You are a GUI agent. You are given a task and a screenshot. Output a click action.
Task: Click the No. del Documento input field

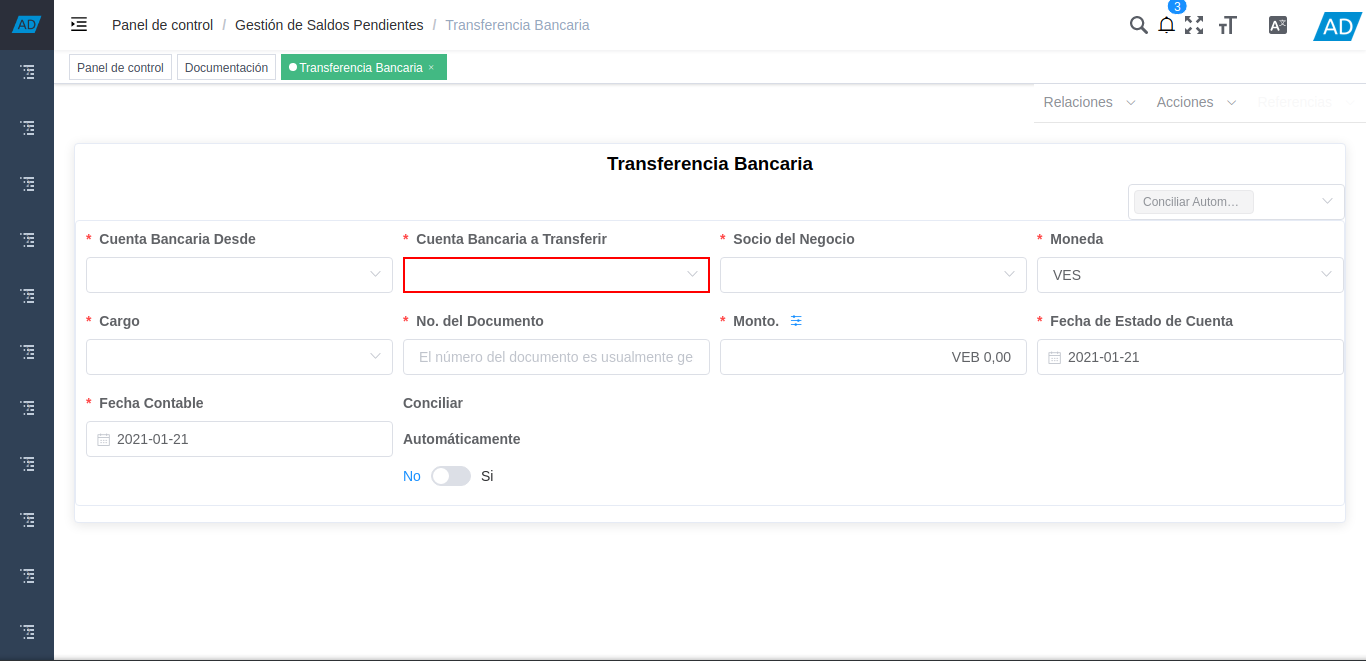tap(556, 356)
